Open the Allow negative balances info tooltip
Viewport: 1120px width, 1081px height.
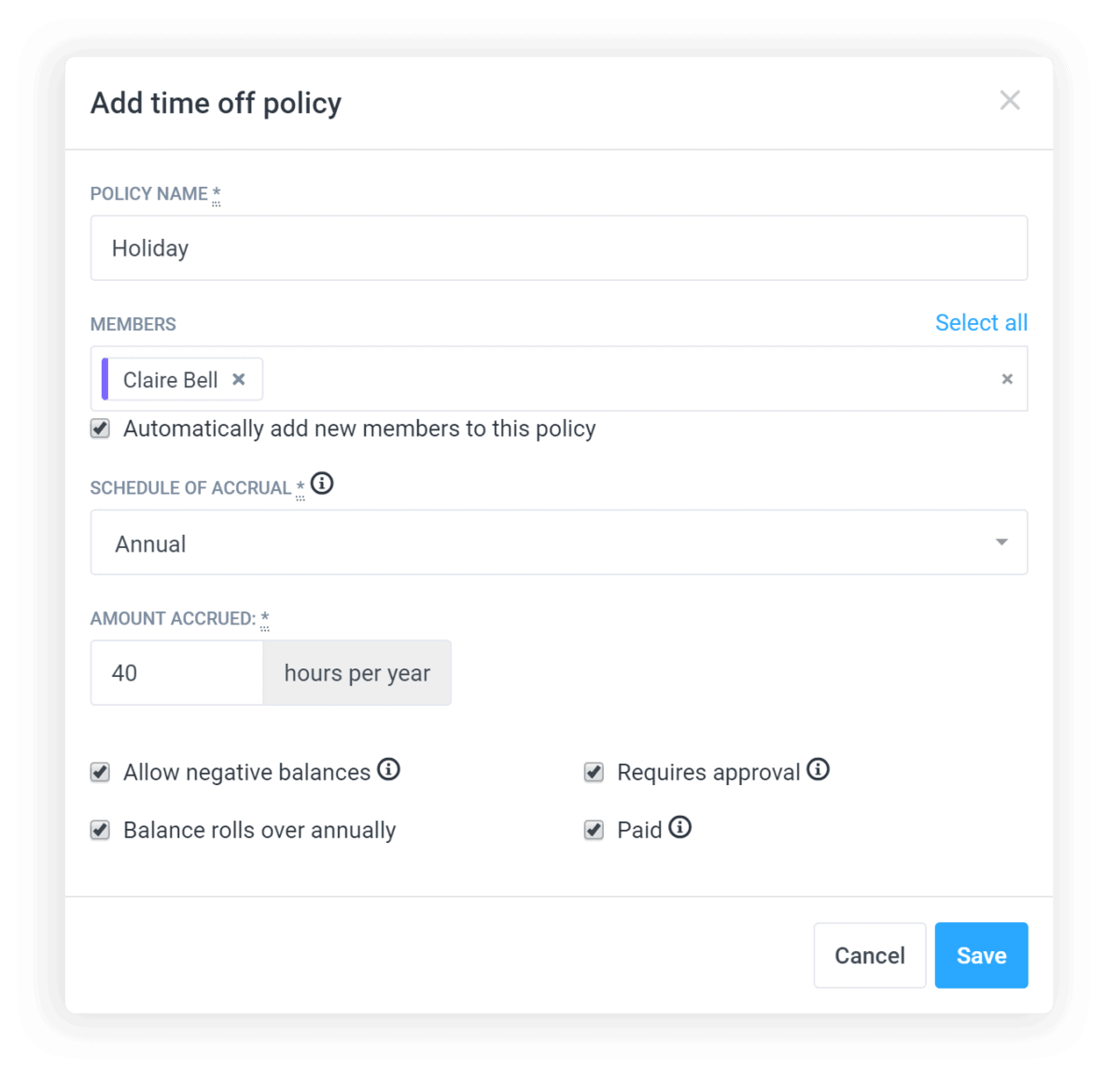390,769
